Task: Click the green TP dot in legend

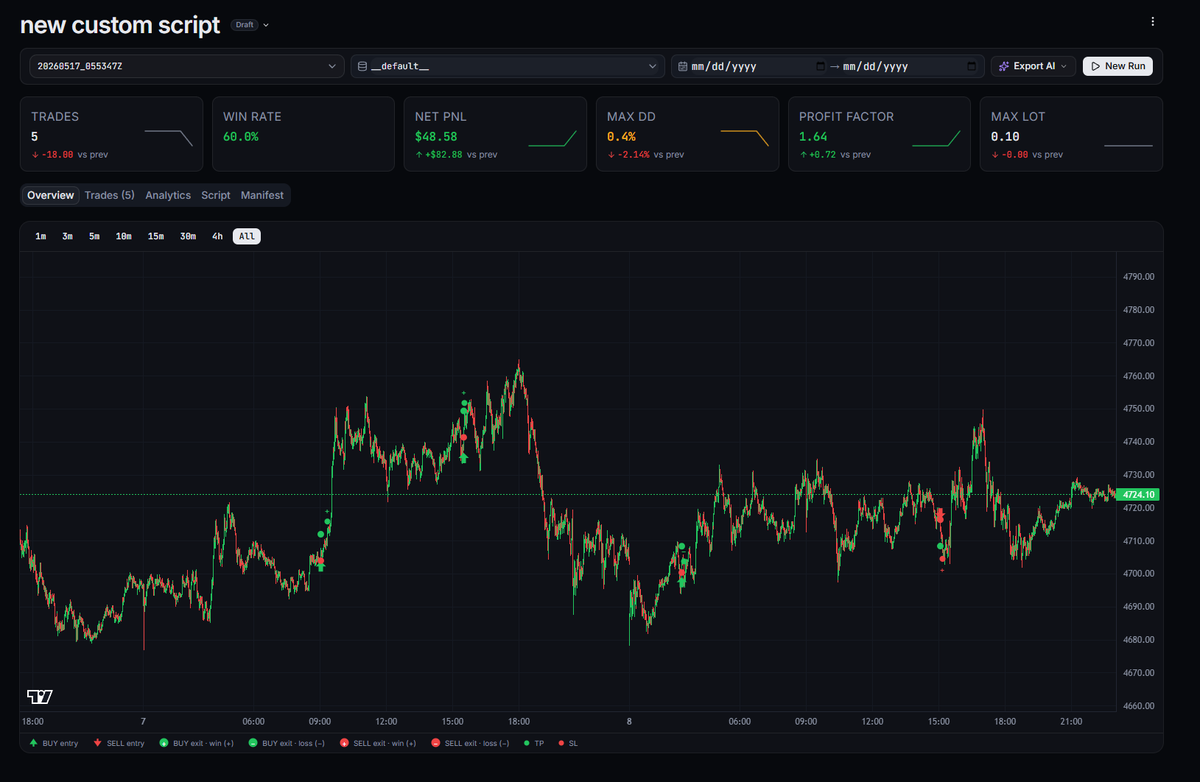Action: coord(526,743)
